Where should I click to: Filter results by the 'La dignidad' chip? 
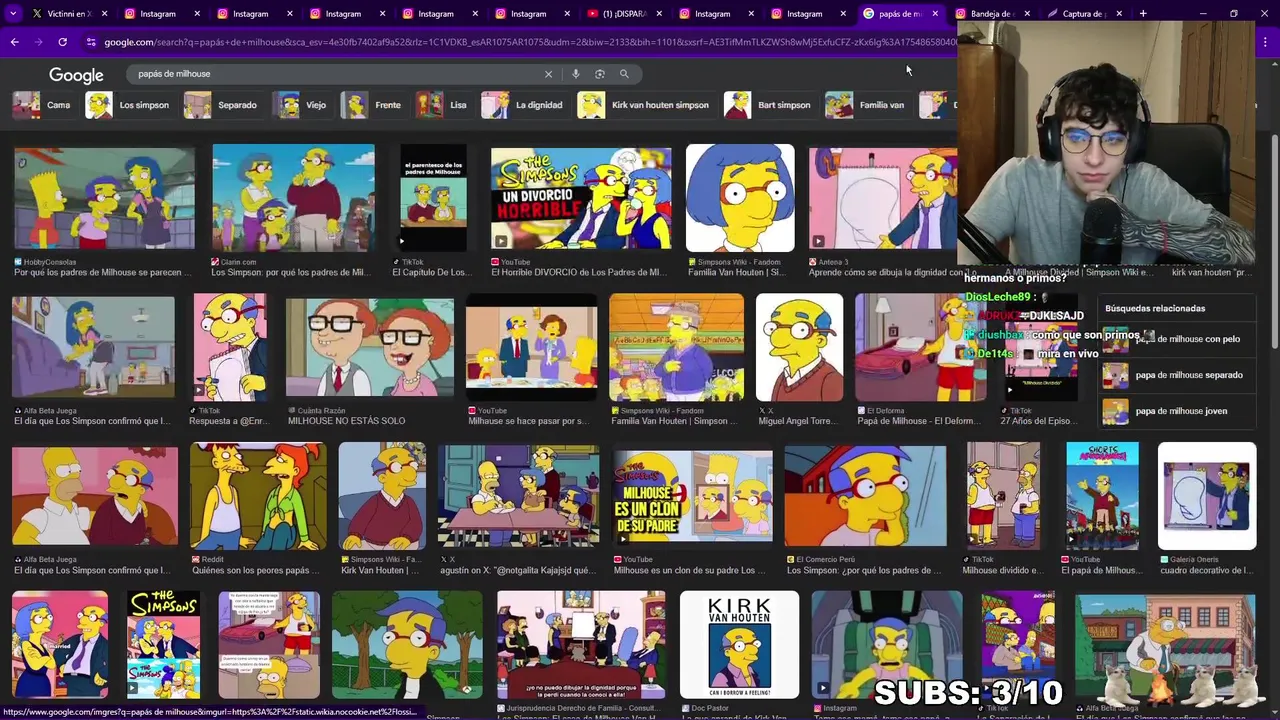(x=524, y=105)
